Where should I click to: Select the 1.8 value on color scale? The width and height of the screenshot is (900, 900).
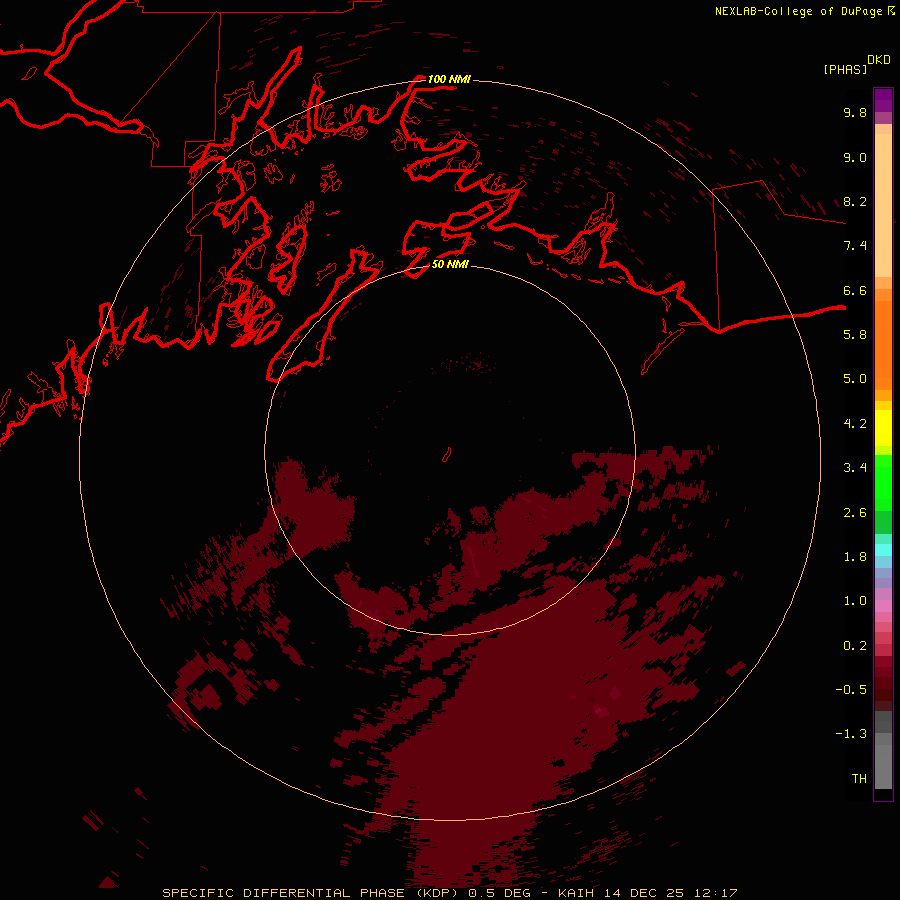click(x=855, y=557)
